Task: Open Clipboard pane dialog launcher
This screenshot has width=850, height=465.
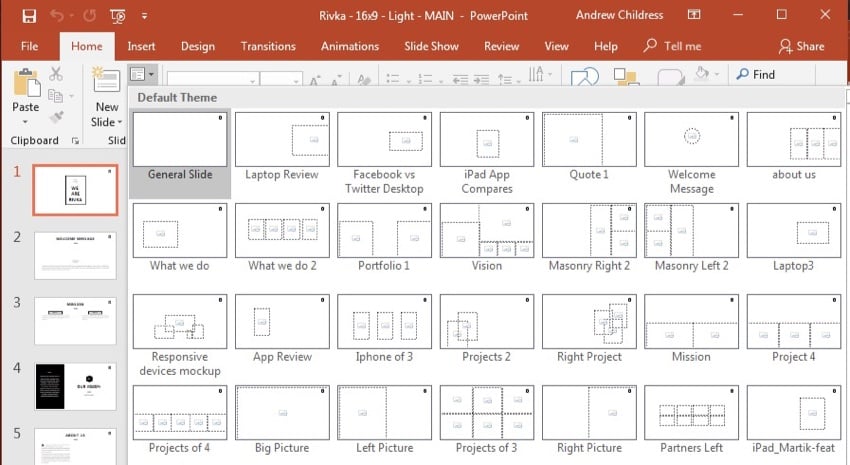Action: (x=75, y=141)
